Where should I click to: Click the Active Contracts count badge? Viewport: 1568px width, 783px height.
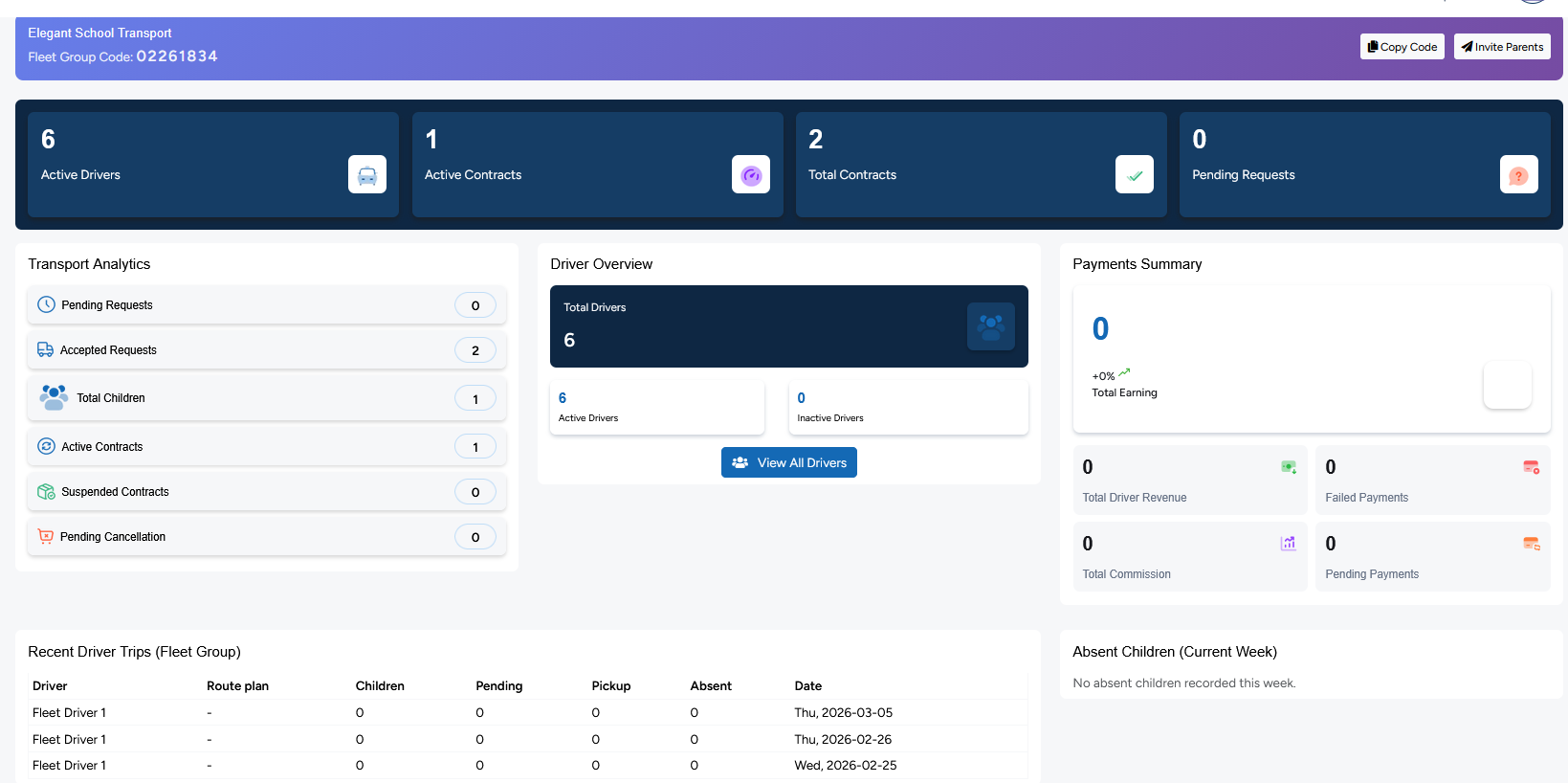tap(475, 447)
